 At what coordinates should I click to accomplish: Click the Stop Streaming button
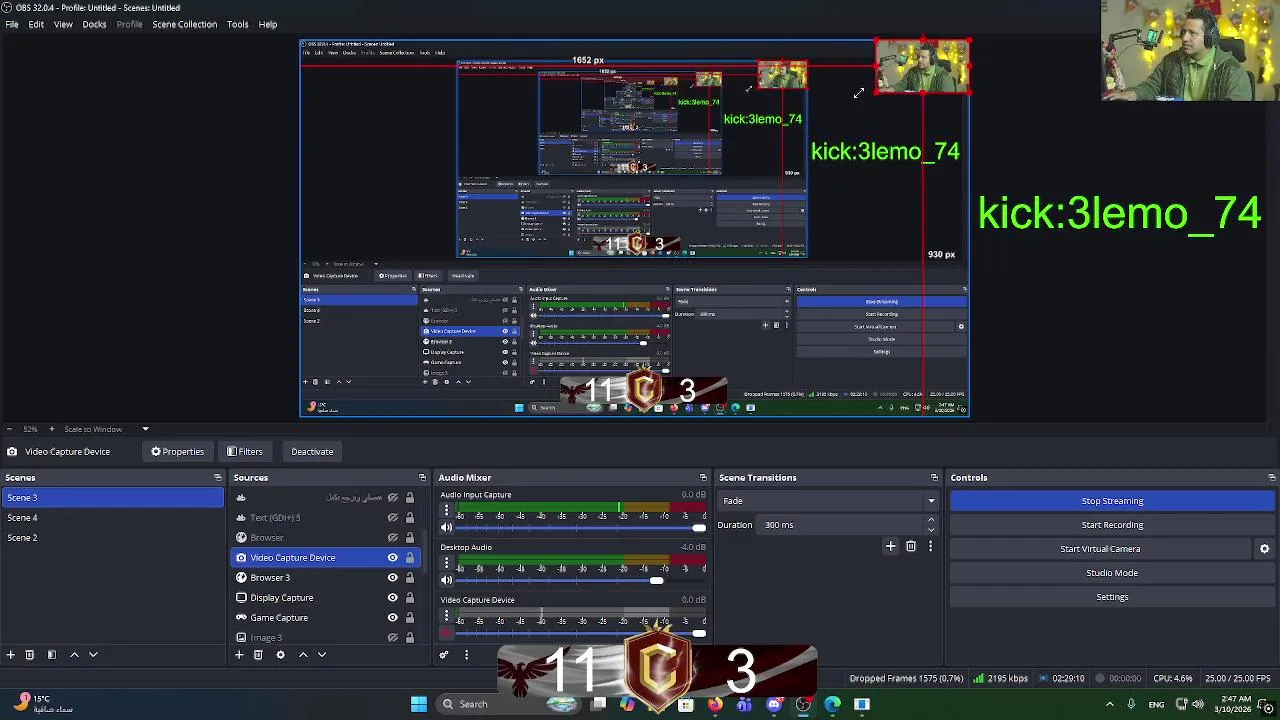click(1112, 501)
